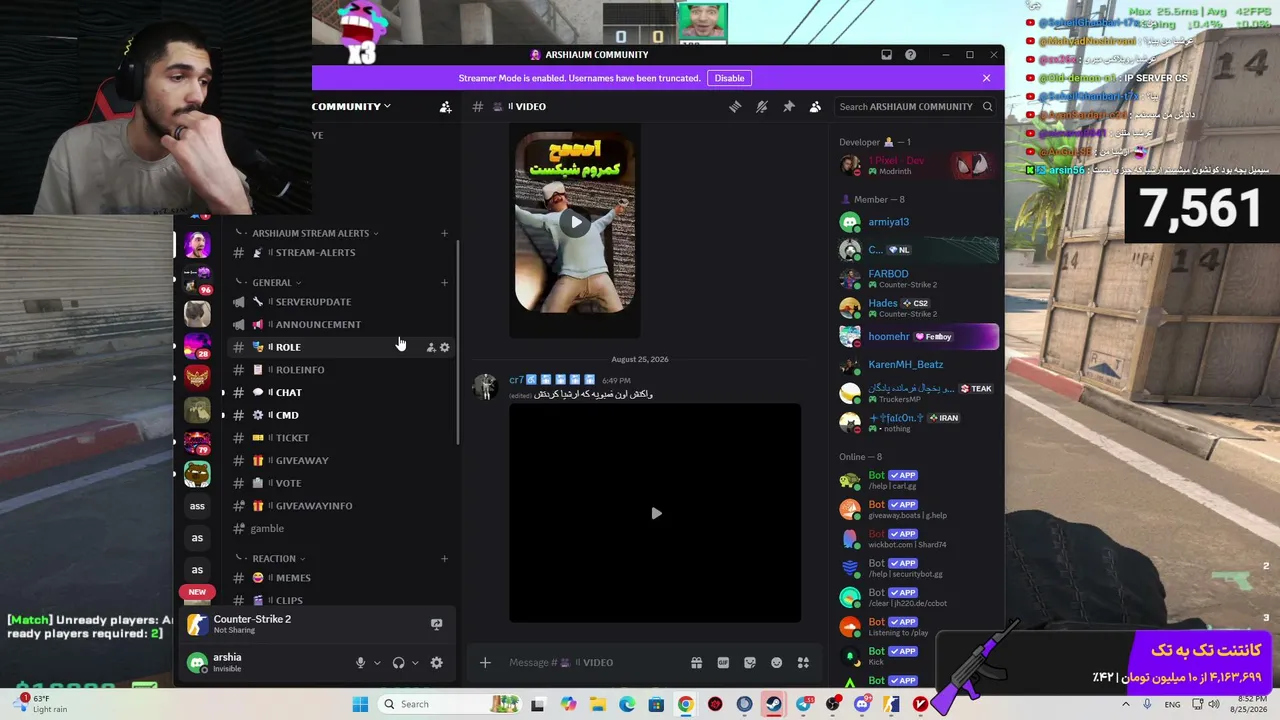Open the Apps launcher icon in message bar
1280x720 pixels.
coord(803,662)
